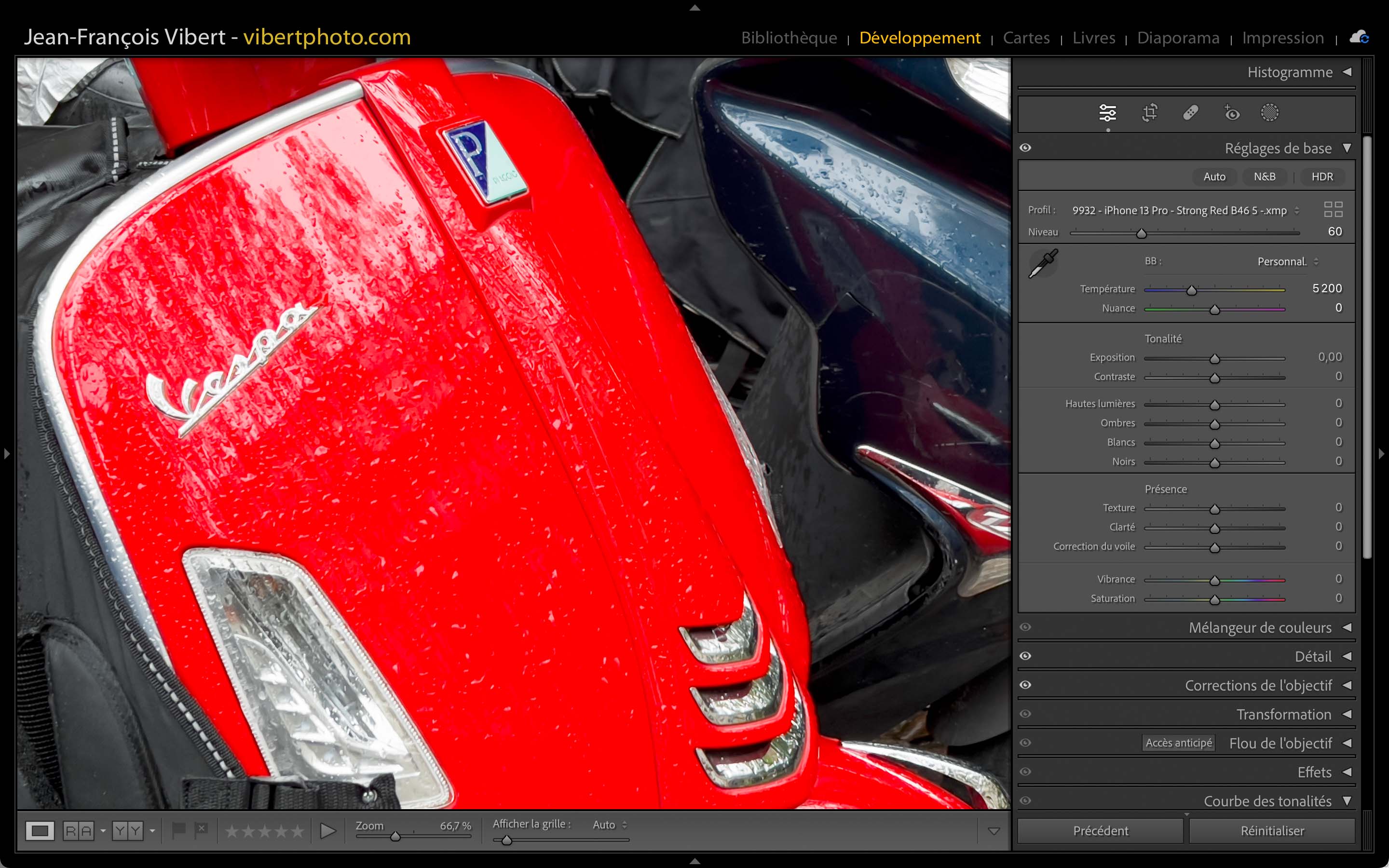Open the Cartes module
This screenshot has height=868, width=1389.
click(x=1026, y=38)
